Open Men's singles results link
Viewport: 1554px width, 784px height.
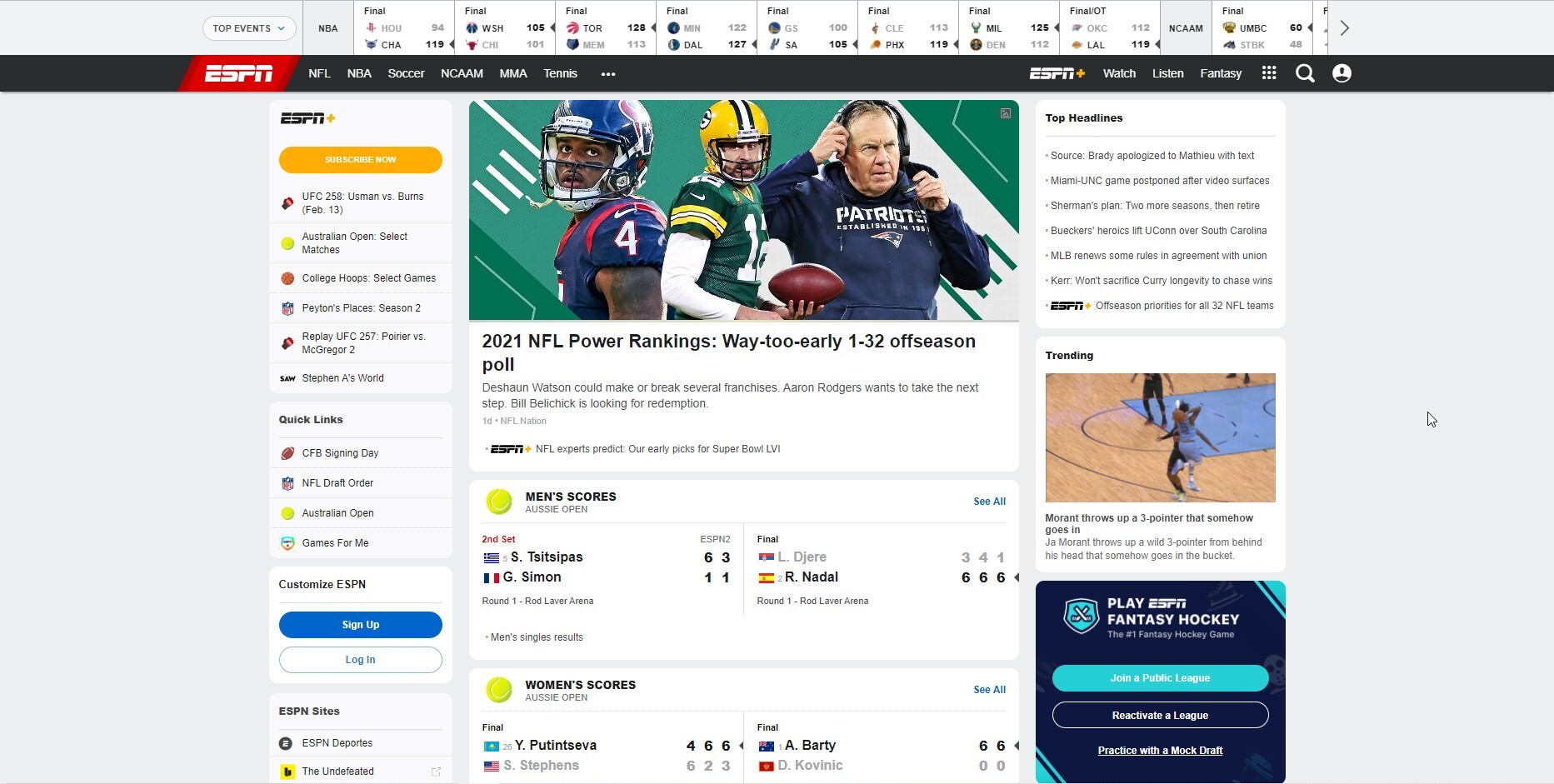coord(537,637)
